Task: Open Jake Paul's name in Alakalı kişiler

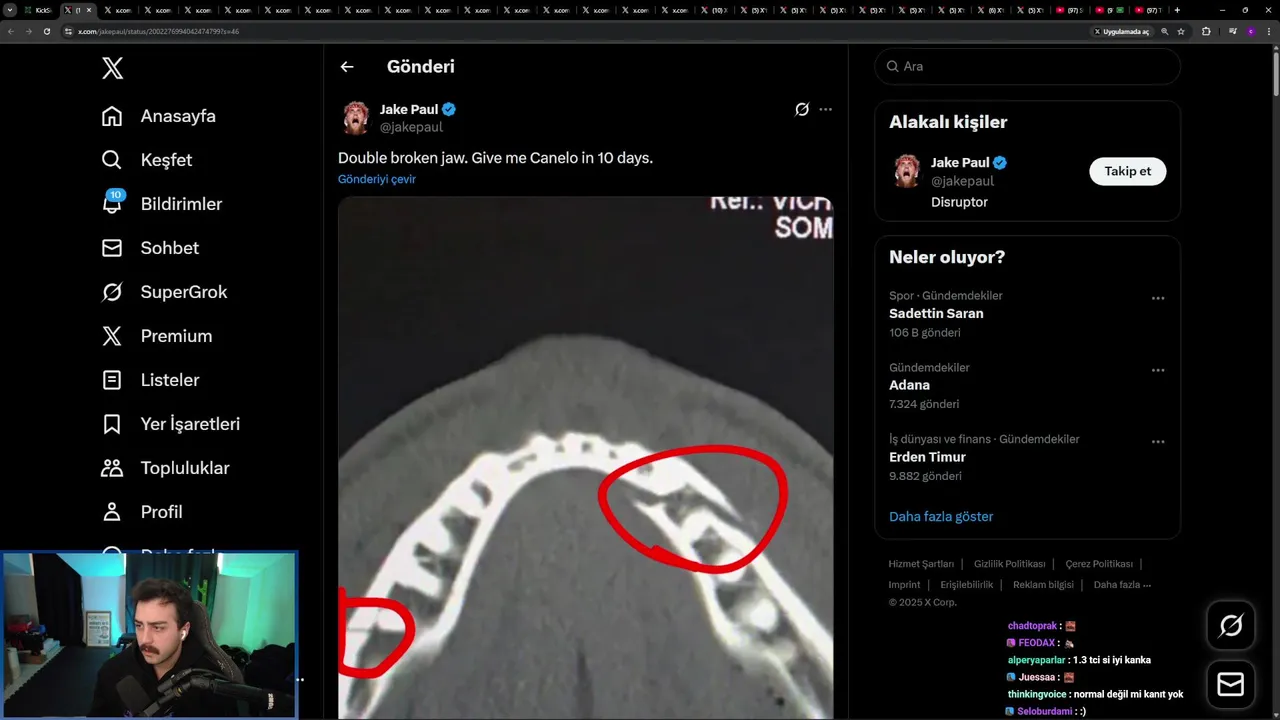Action: pos(960,162)
